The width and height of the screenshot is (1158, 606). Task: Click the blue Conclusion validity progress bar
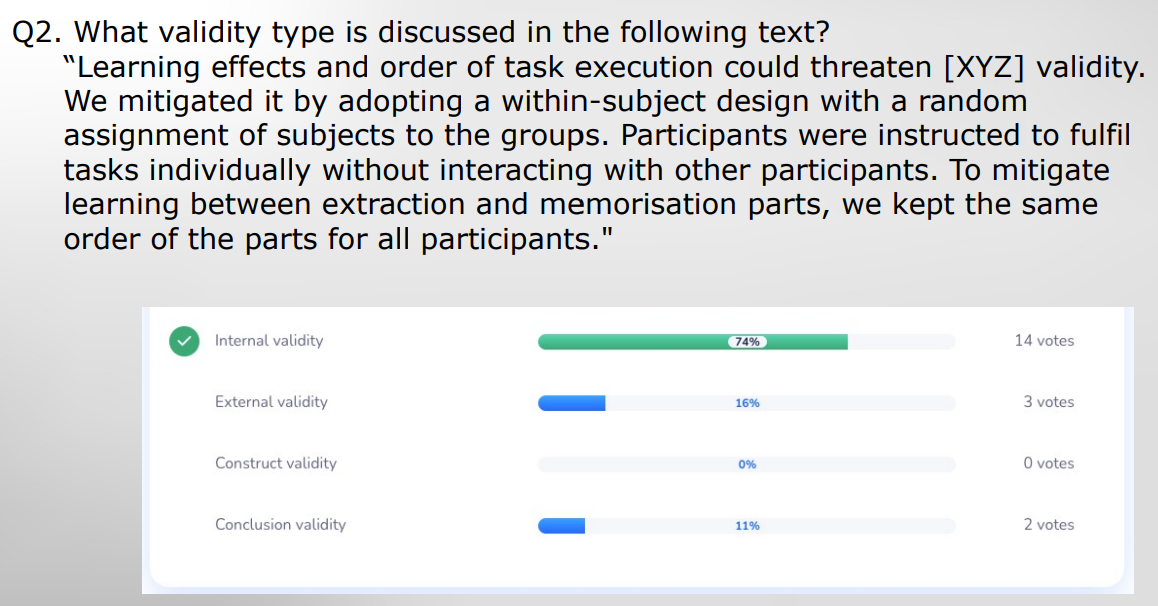click(x=562, y=525)
